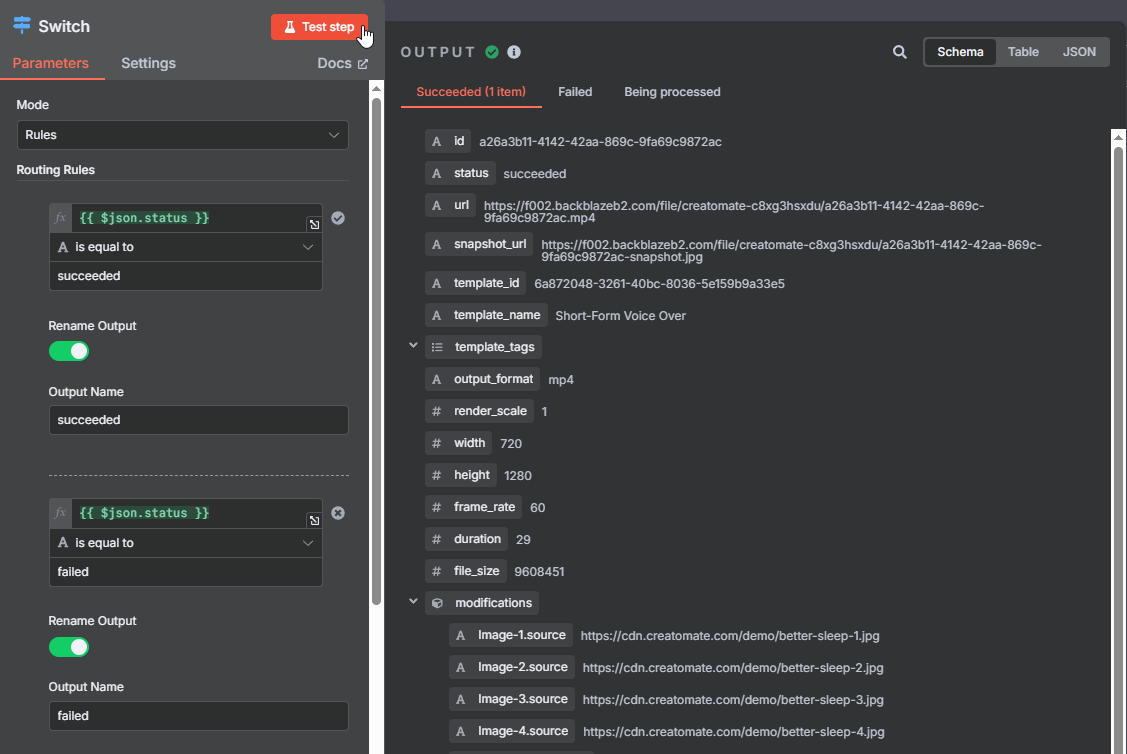The image size is (1127, 754).
Task: Switch output view to JSON
Action: (x=1079, y=52)
